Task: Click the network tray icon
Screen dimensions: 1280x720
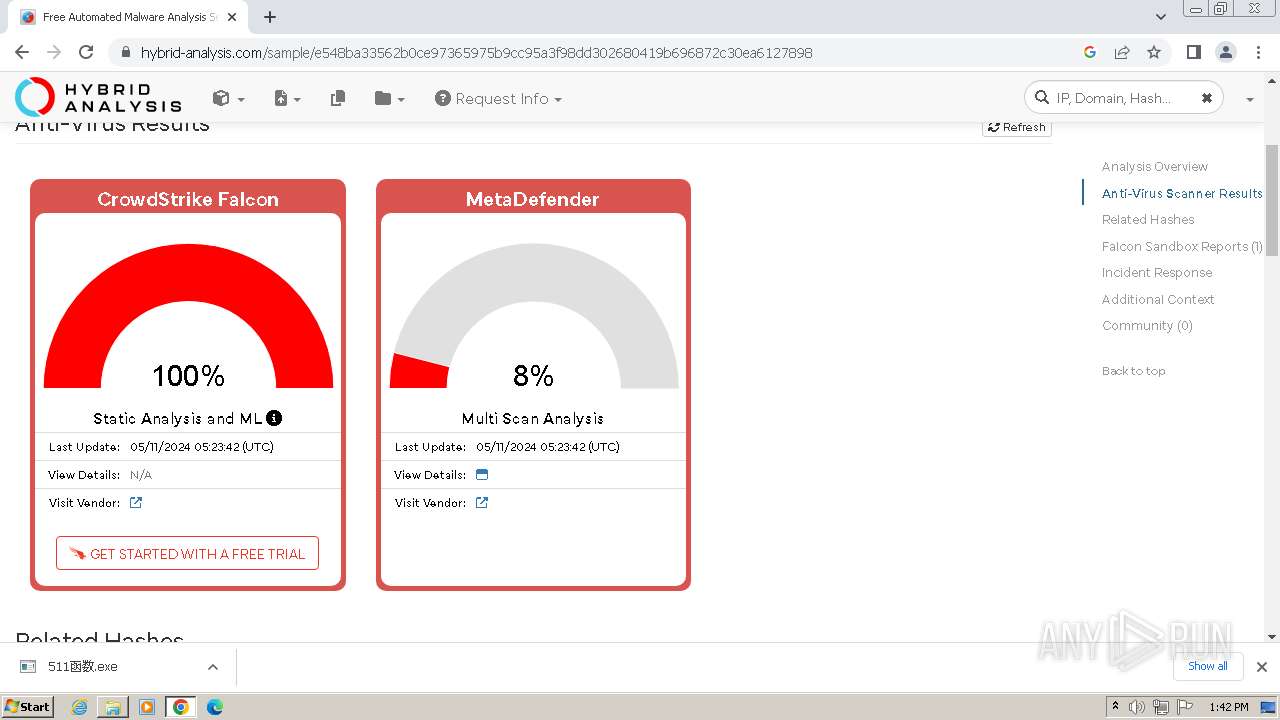Action: 1160,707
